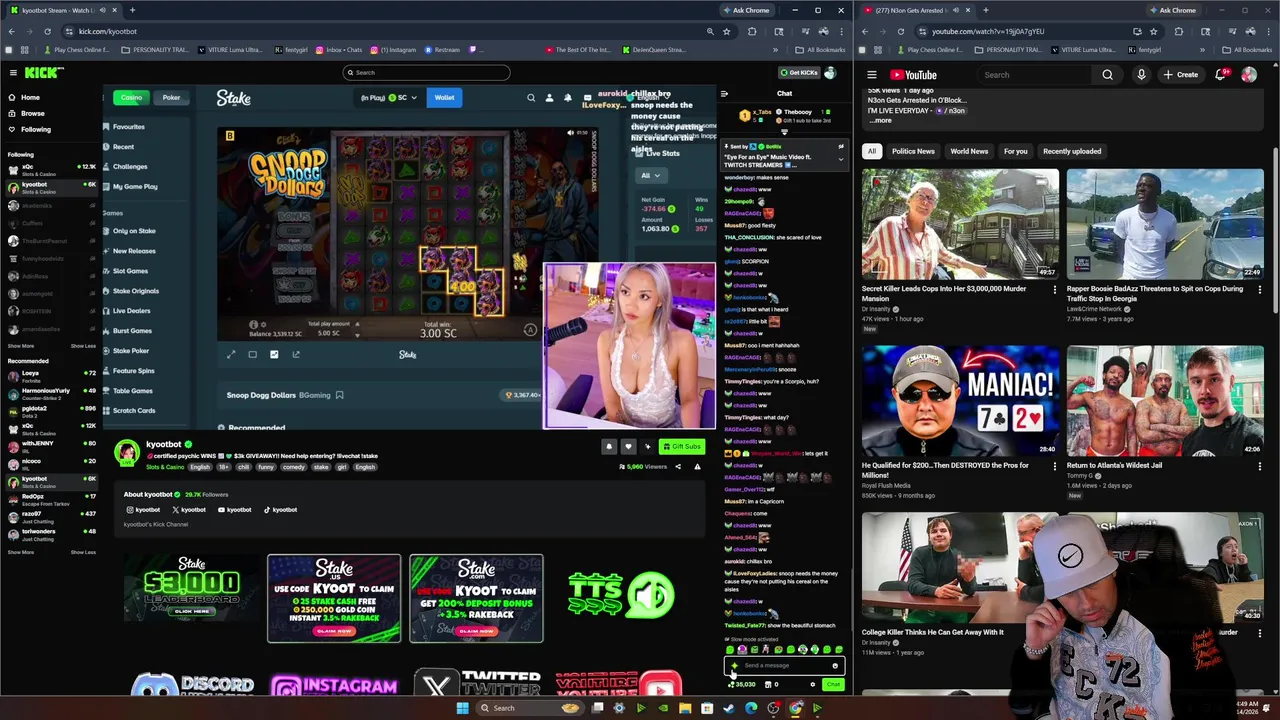Image resolution: width=1280 pixels, height=720 pixels.
Task: Select Recently uploaded chip on YouTube
Action: (x=1072, y=151)
